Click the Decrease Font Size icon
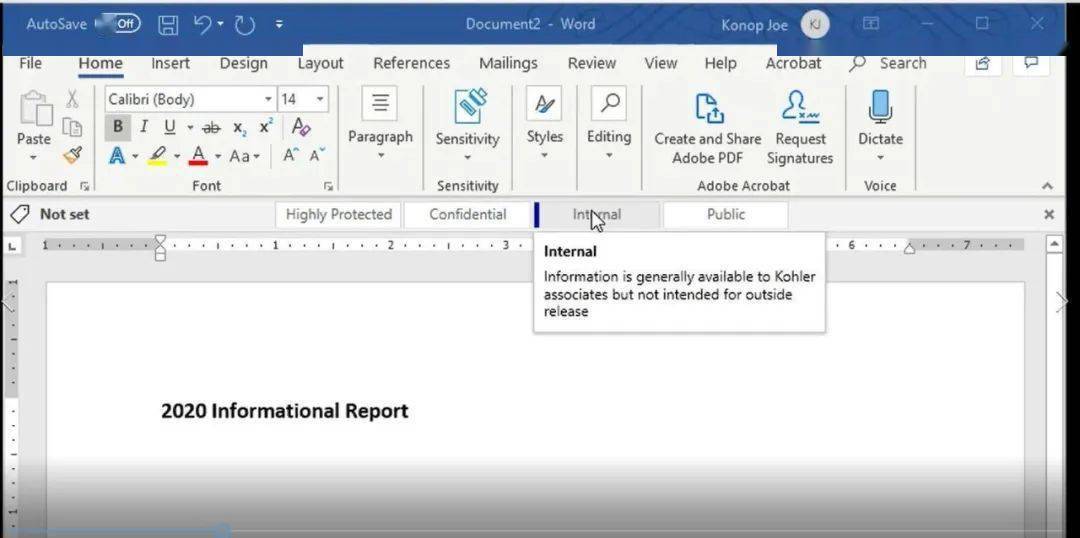This screenshot has height=538, width=1080. (316, 156)
